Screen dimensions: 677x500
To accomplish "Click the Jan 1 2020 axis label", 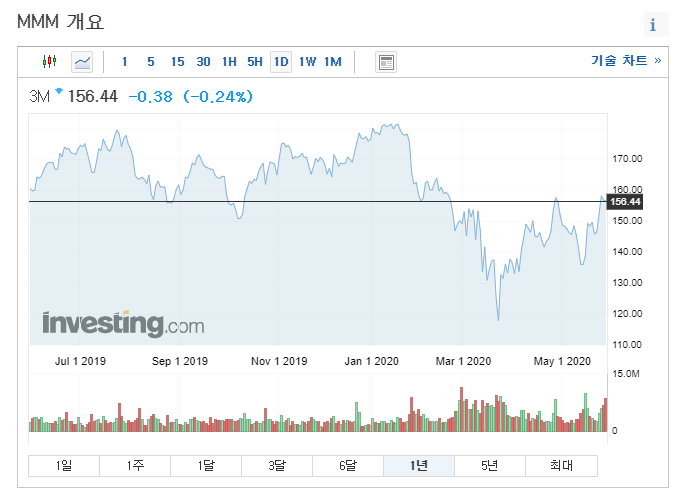I will click(x=371, y=361).
